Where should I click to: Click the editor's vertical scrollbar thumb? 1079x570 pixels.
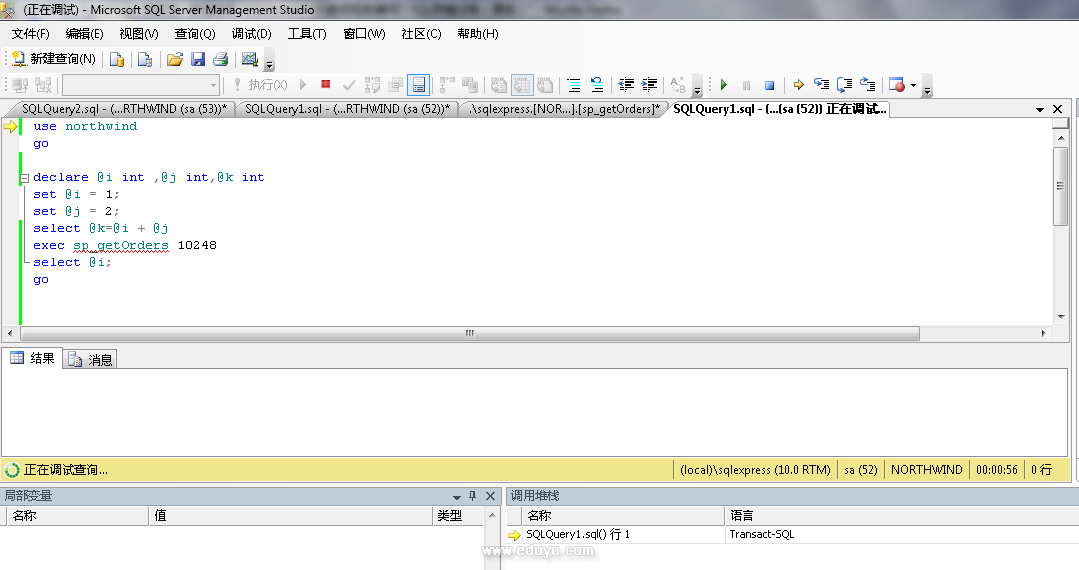coord(1060,186)
